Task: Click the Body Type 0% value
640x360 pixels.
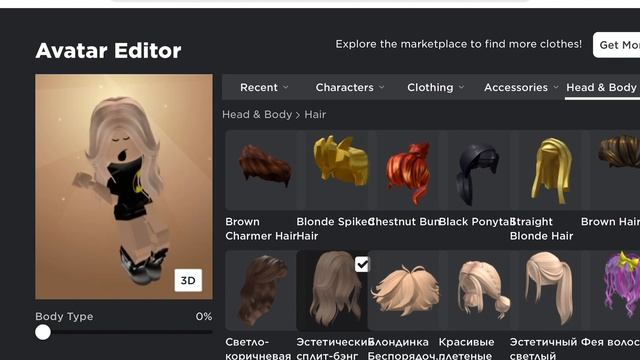Action: coord(204,316)
